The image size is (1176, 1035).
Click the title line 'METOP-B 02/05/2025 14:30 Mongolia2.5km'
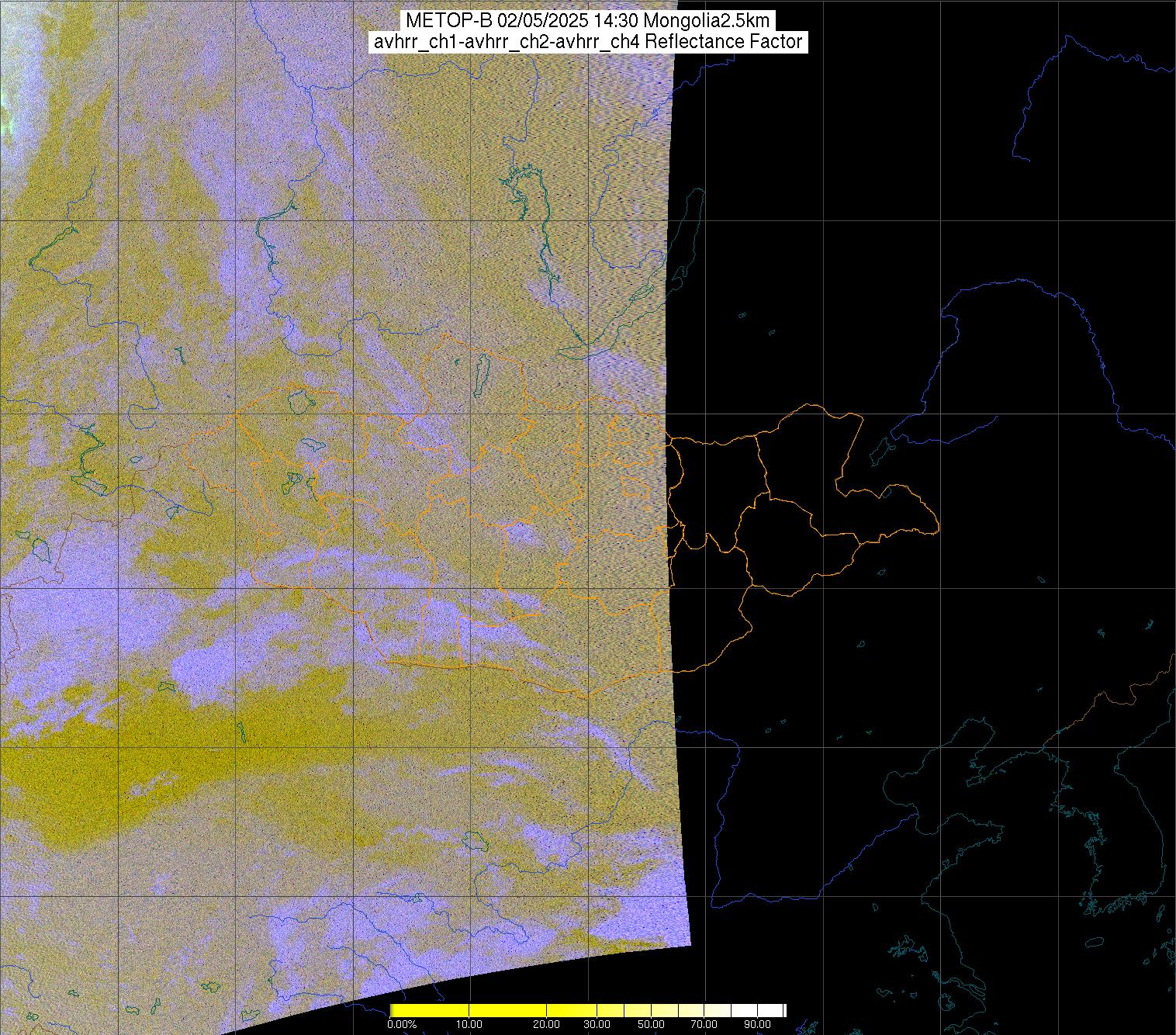[x=587, y=20]
